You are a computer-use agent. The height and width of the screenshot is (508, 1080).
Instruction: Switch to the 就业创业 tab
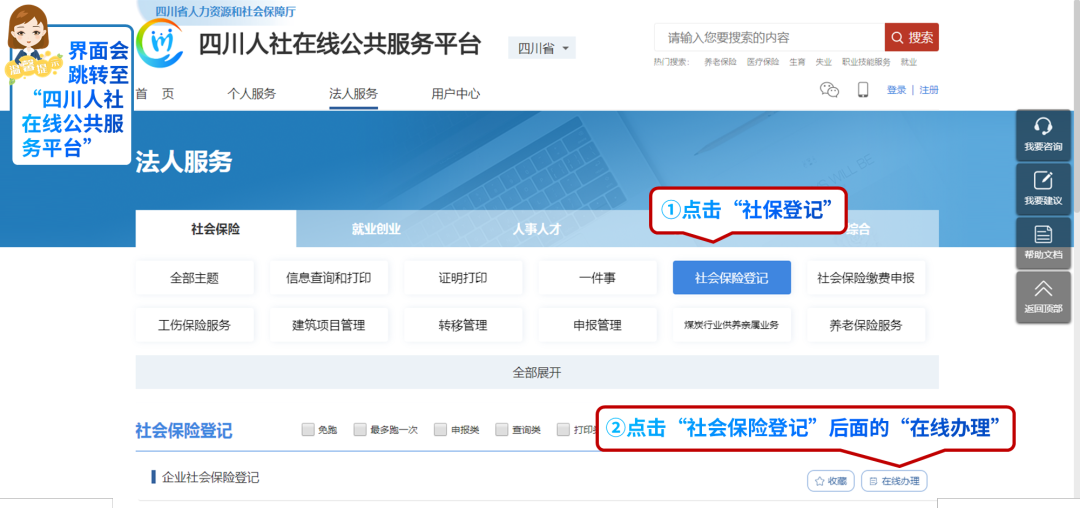[x=376, y=229]
